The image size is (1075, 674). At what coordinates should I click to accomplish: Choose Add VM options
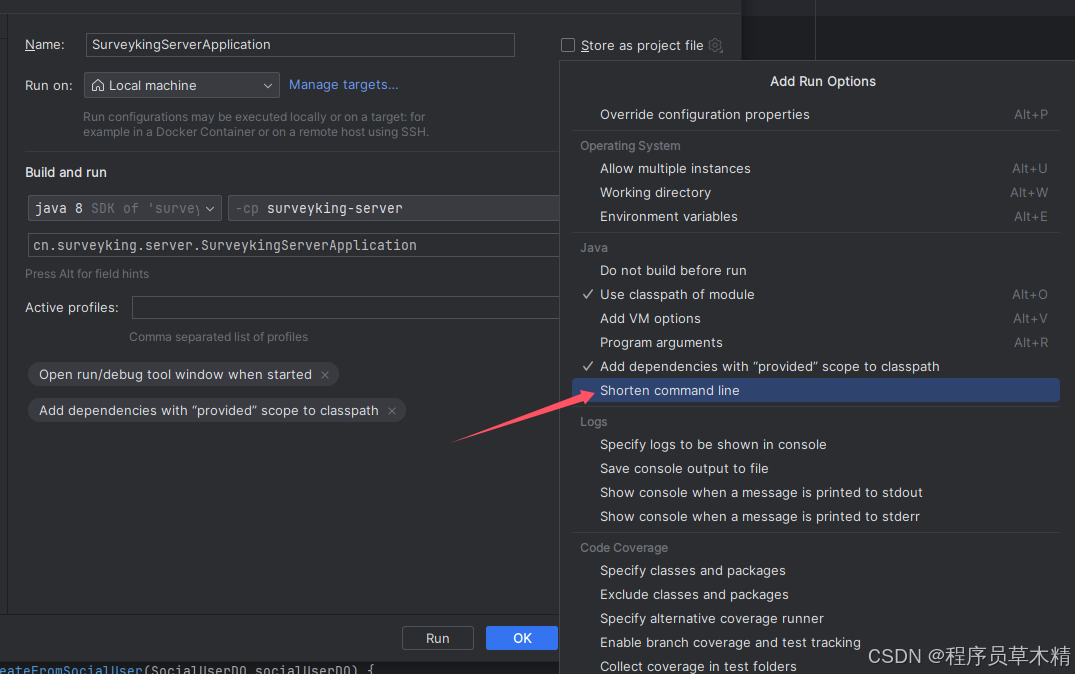tap(650, 318)
